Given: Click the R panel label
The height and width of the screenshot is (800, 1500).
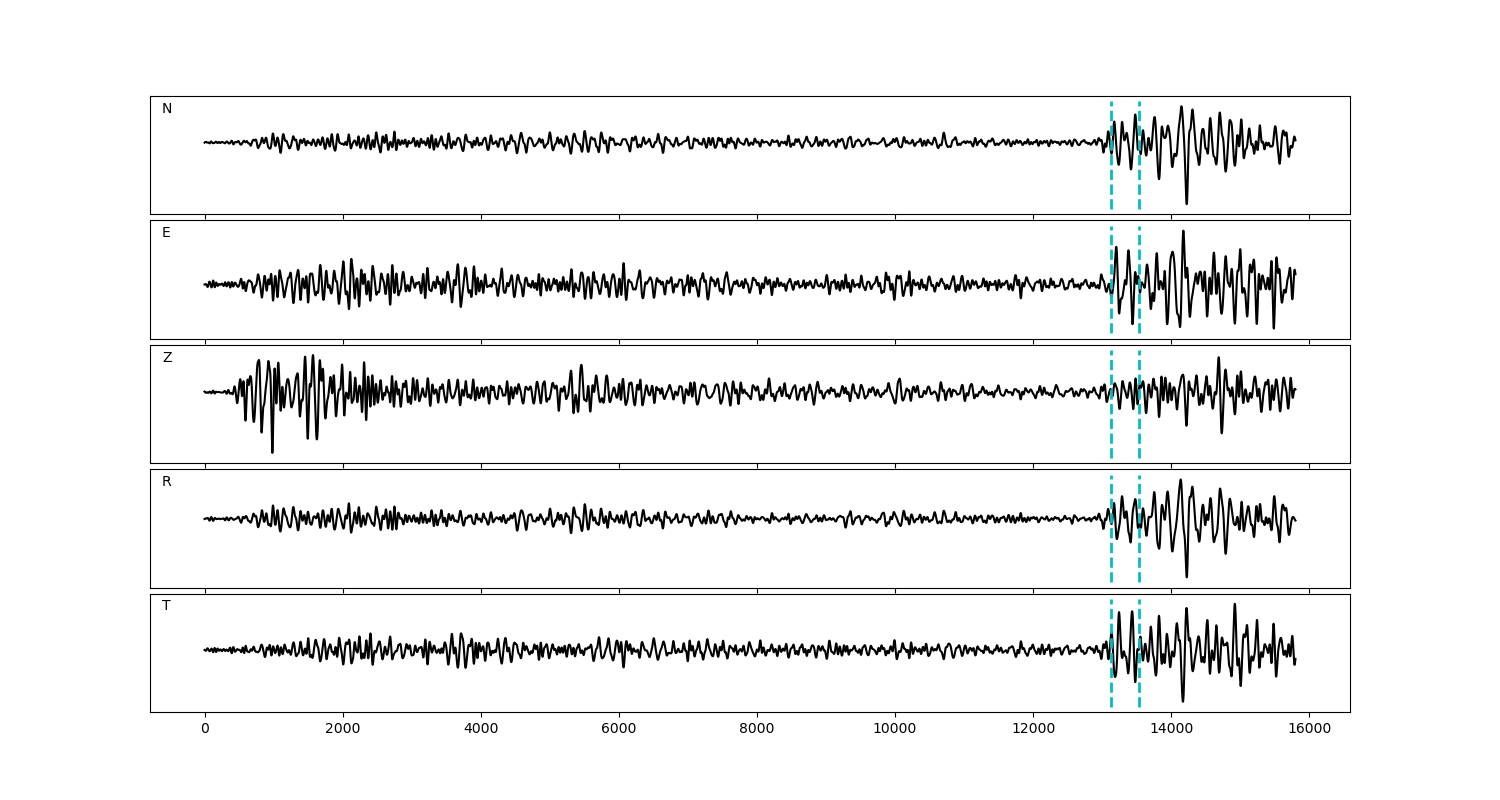Looking at the screenshot, I should point(167,482).
